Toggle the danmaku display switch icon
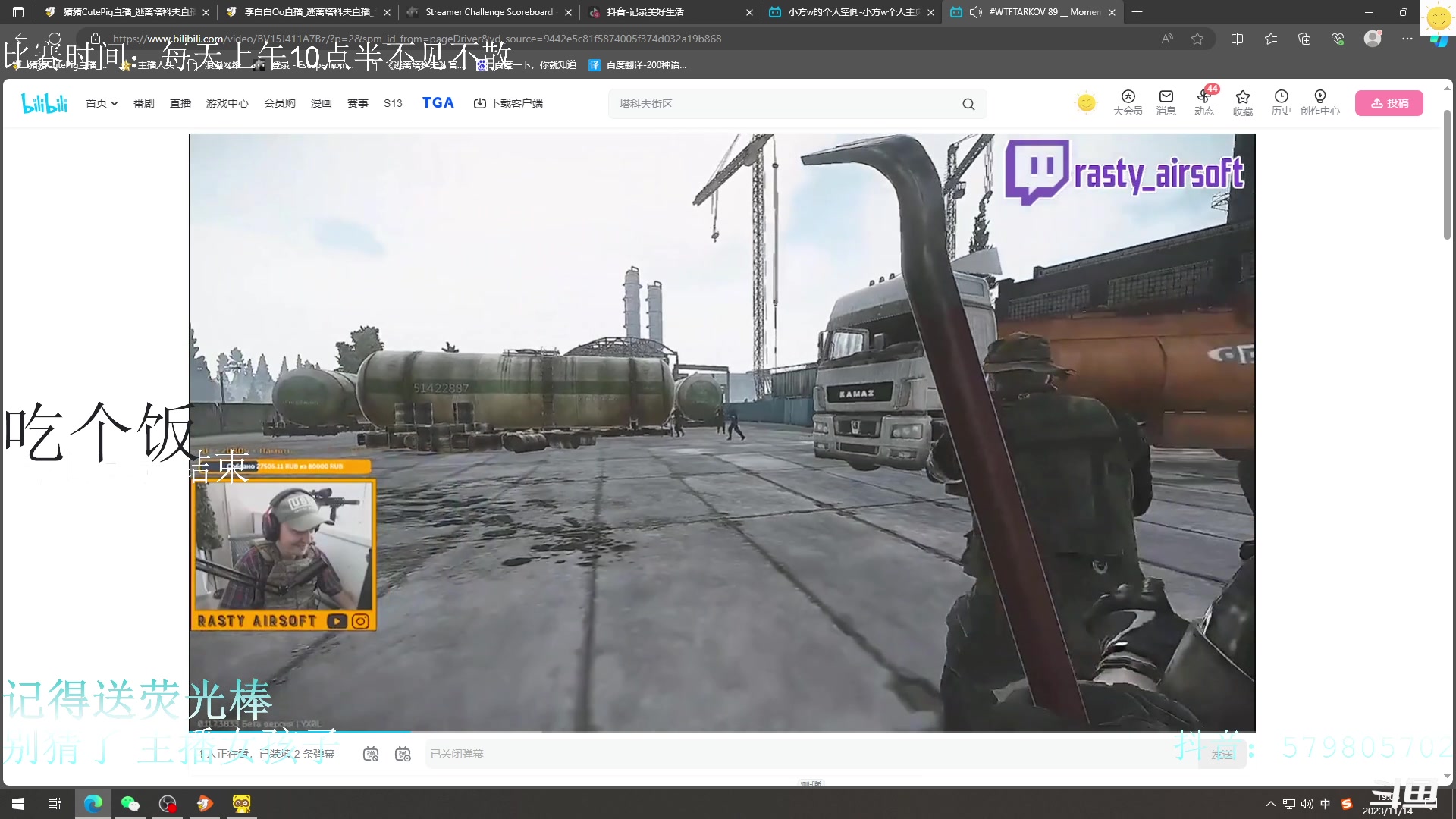Screen dimensions: 1456x819 (x=371, y=754)
